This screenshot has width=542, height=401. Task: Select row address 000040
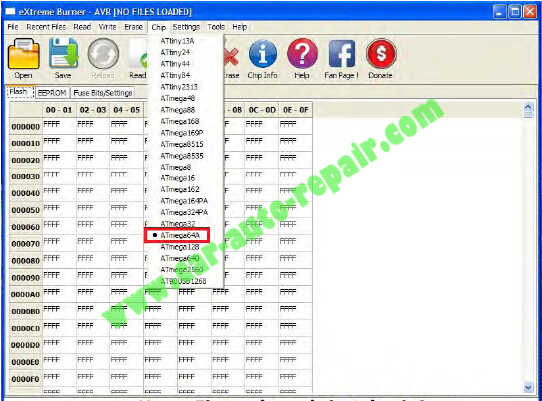(26, 193)
